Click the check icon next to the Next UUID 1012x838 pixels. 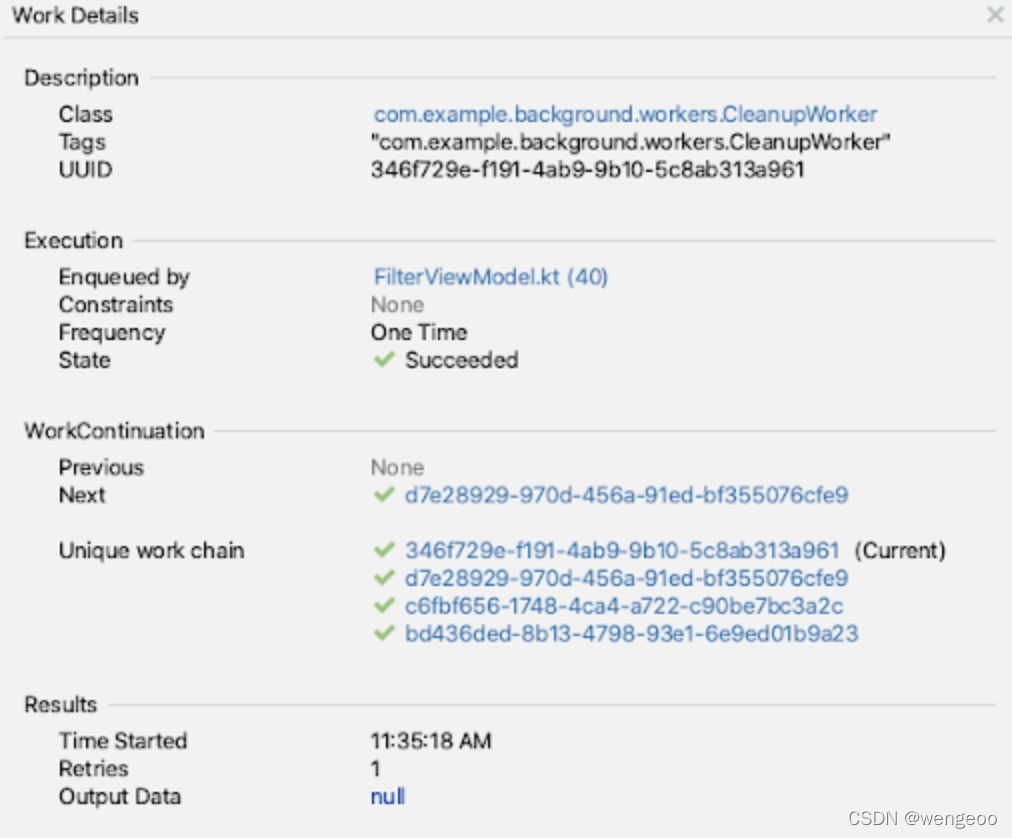point(384,495)
